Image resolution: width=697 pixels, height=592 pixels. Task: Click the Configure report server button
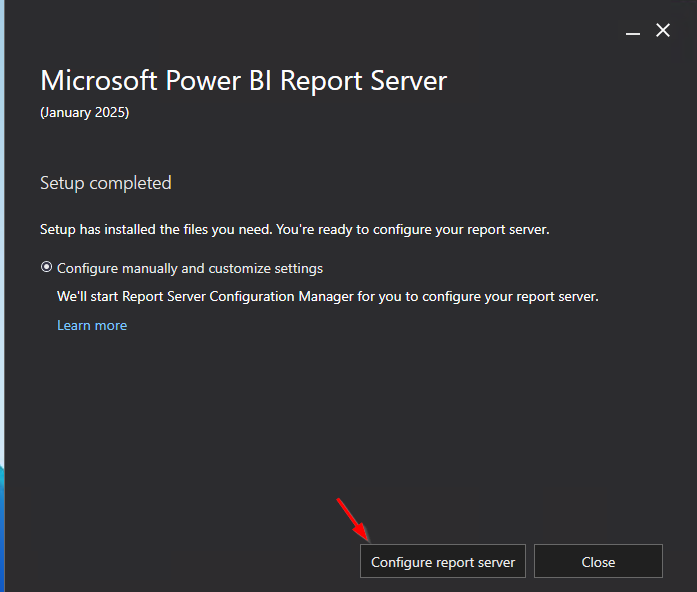click(x=443, y=561)
